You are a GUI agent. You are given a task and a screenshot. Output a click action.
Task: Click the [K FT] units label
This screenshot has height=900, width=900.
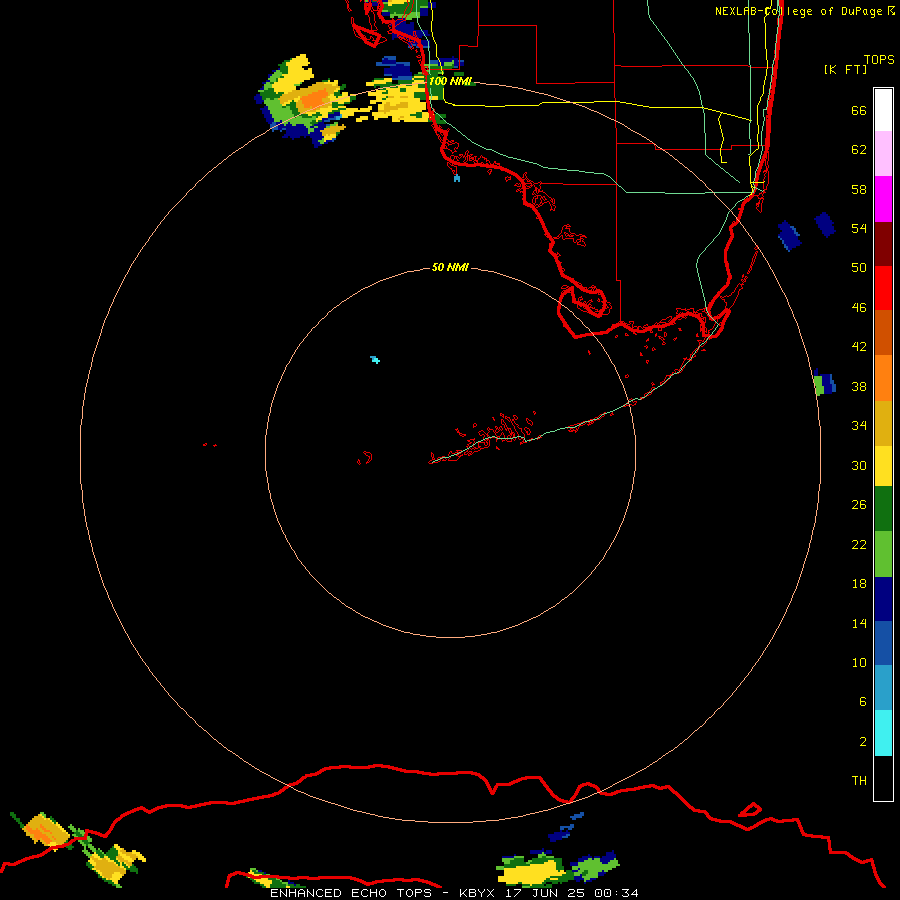(845, 69)
